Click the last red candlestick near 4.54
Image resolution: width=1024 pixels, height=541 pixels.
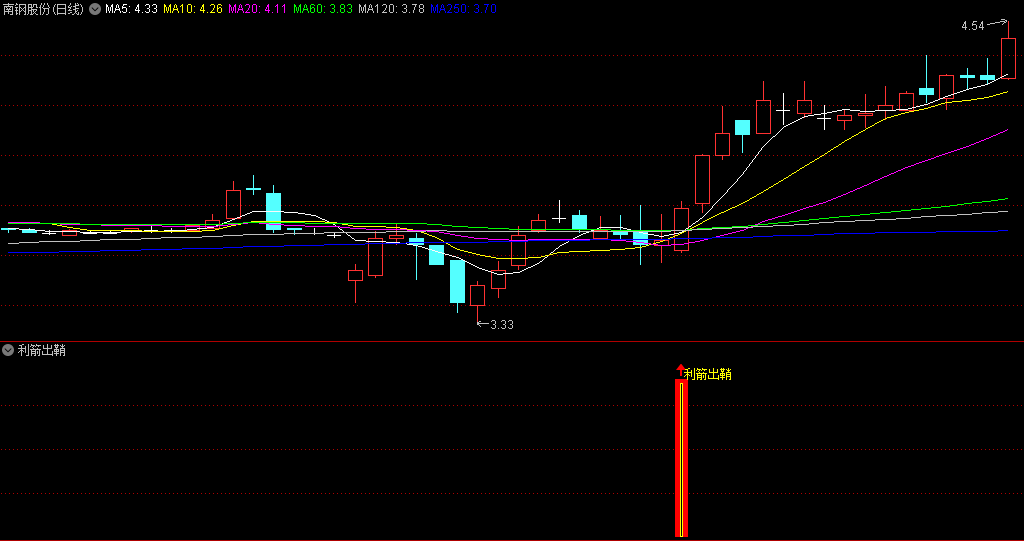1008,58
